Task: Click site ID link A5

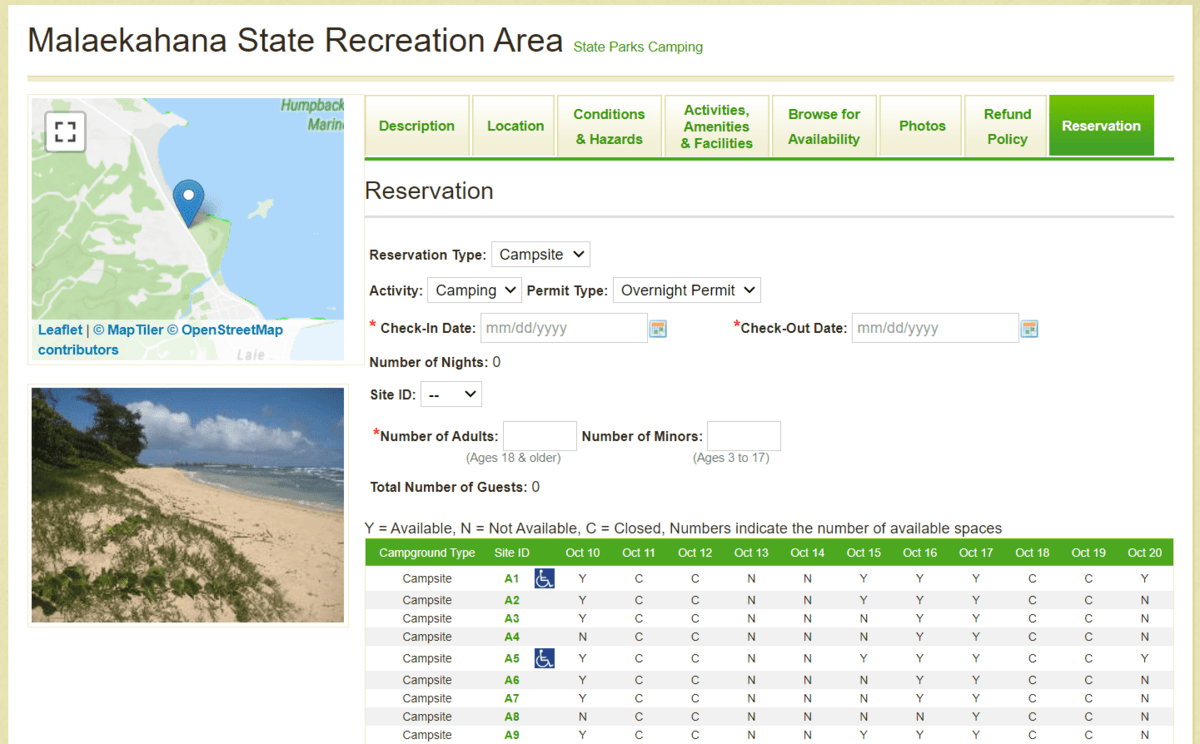Action: pyautogui.click(x=512, y=658)
